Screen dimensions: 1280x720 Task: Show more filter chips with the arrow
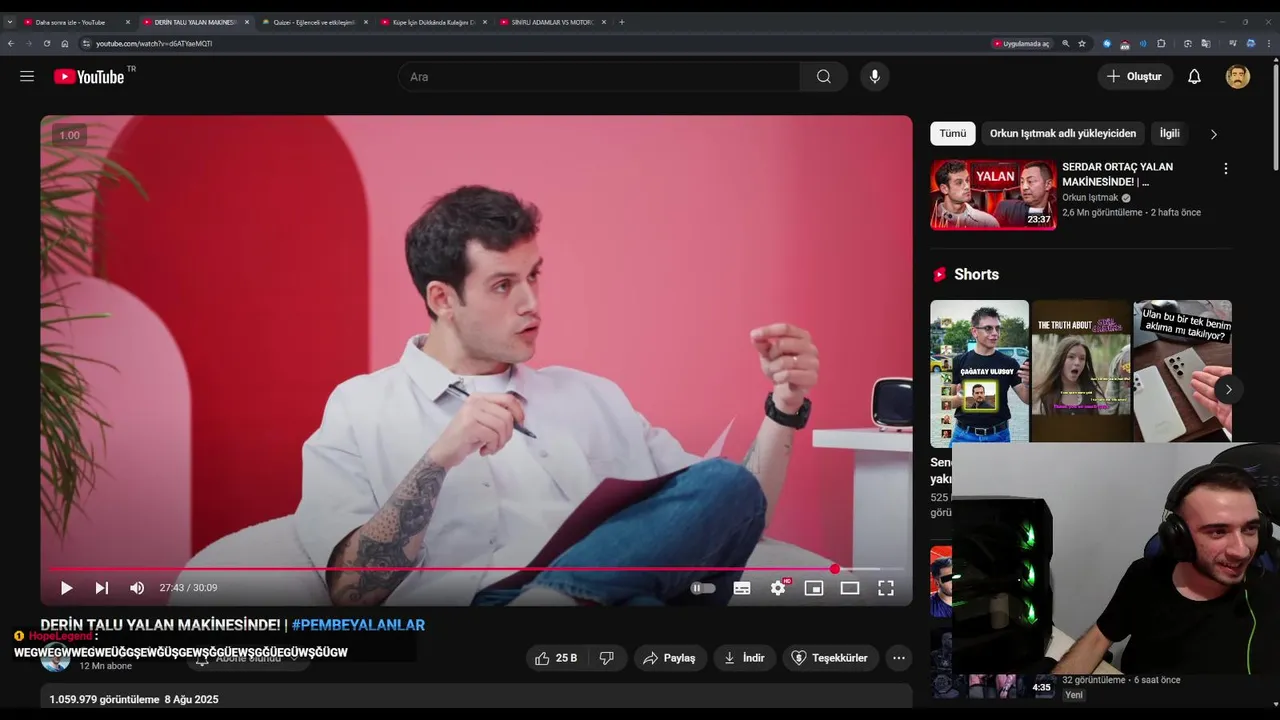point(1214,134)
